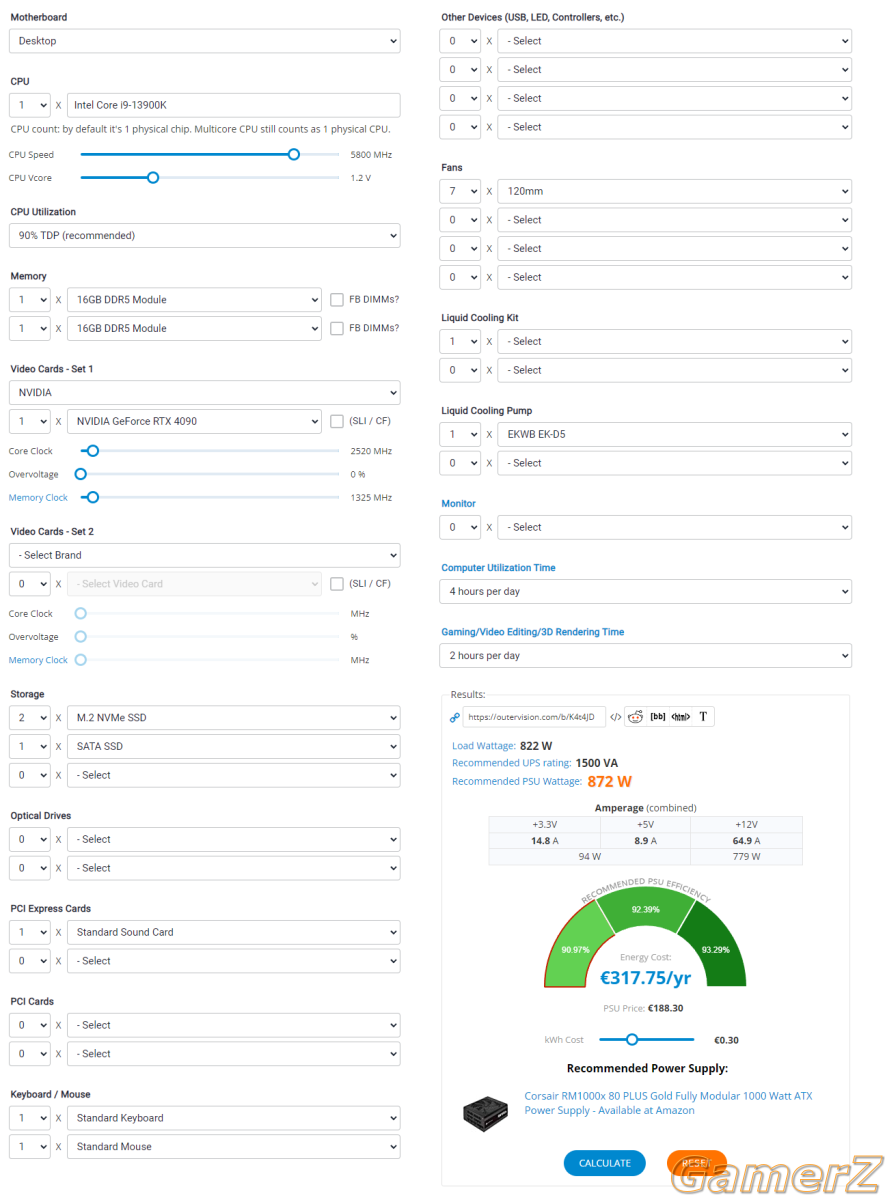Click the Recommended PSU Wattage link
The image size is (885, 1200).
[x=517, y=781]
